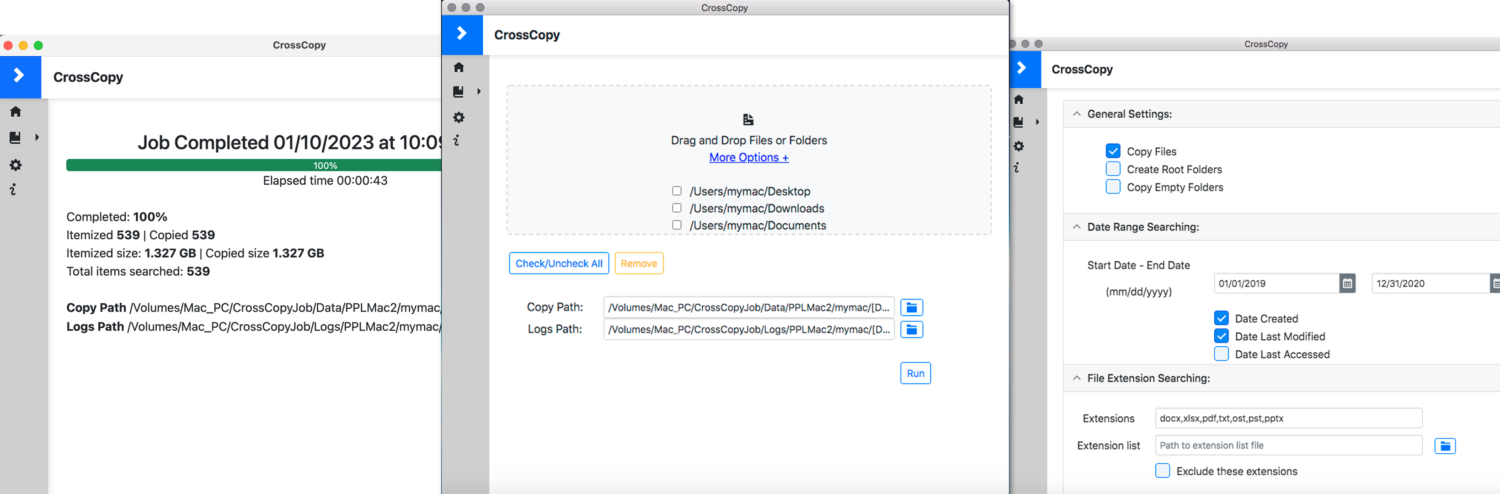Click 'Itemized 539 | Copied 539' line
Image resolution: width=1500 pixels, height=494 pixels.
(x=139, y=235)
